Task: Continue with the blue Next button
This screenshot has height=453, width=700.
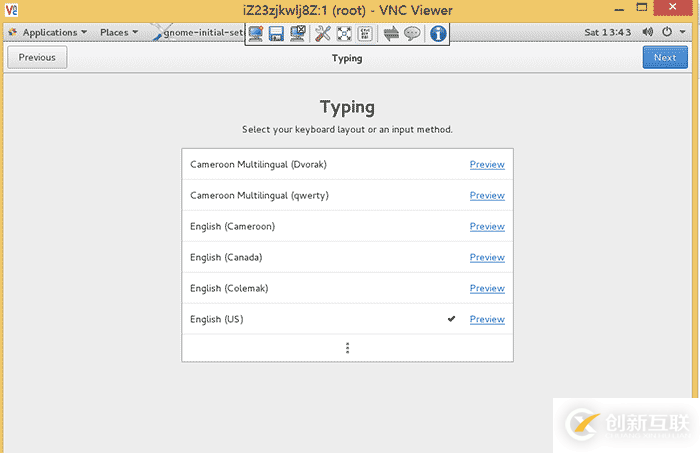Action: pyautogui.click(x=665, y=58)
